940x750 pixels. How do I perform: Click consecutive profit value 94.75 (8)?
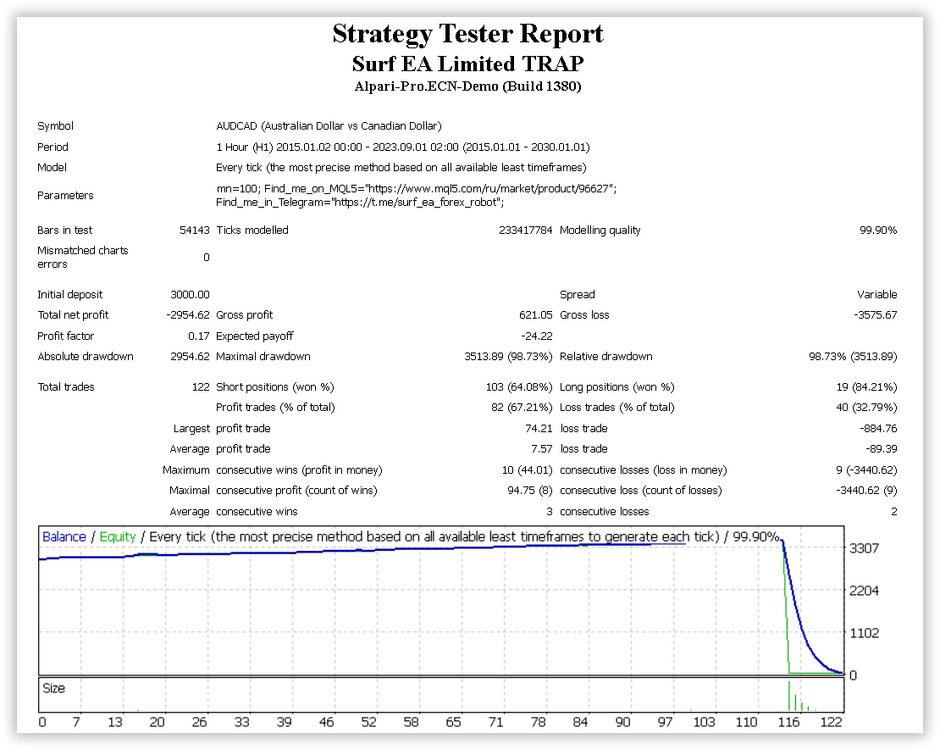(x=530, y=490)
